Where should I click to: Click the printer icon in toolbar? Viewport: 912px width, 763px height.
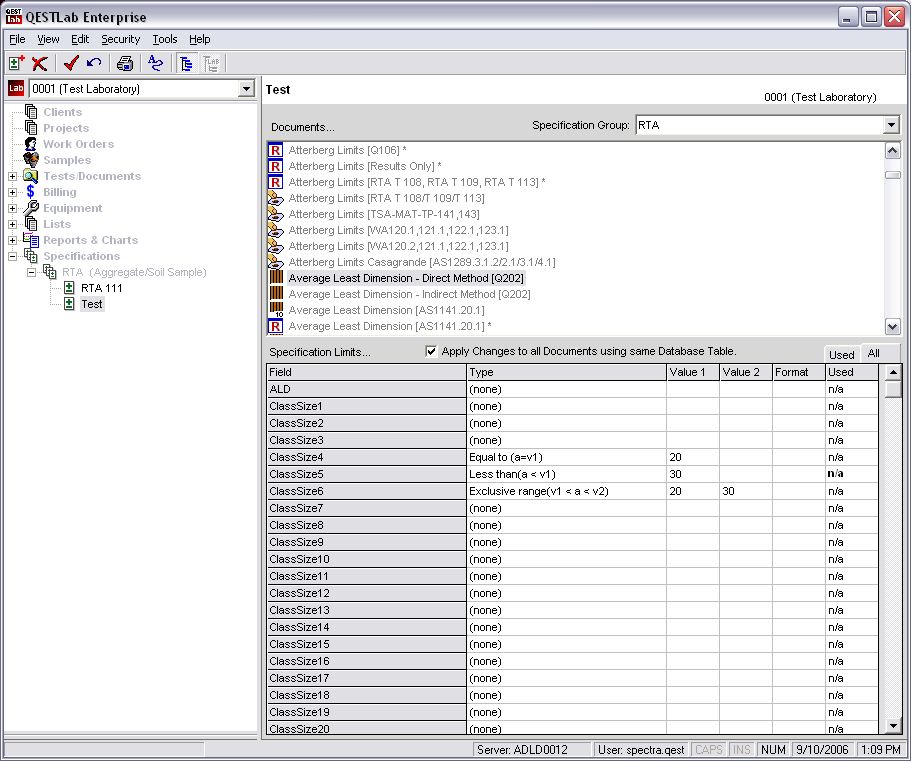[125, 64]
